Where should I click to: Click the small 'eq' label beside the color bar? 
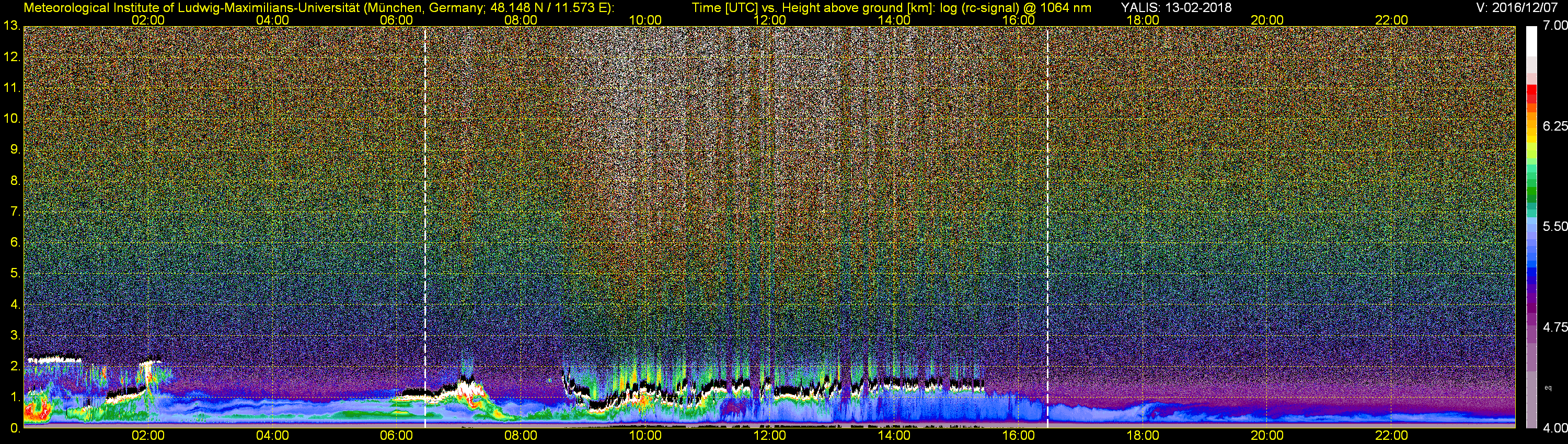[1548, 388]
